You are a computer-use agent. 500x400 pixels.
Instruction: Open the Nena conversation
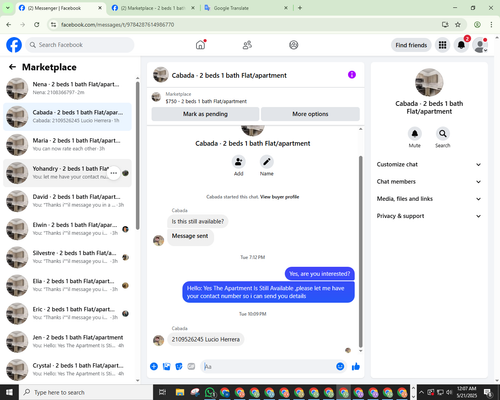click(x=67, y=89)
